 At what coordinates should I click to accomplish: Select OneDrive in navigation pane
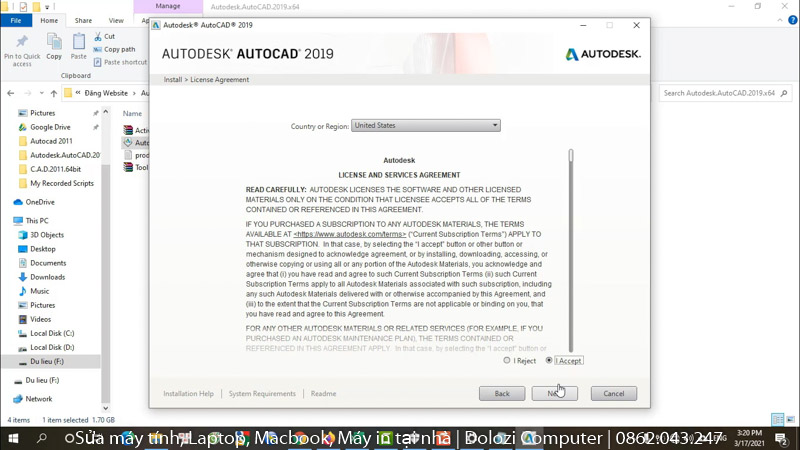pyautogui.click(x=40, y=202)
